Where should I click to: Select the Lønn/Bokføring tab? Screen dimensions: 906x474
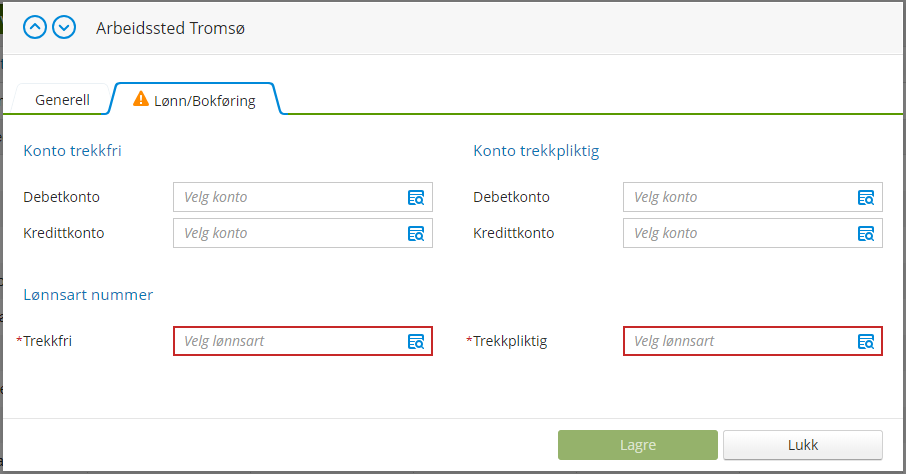[196, 99]
